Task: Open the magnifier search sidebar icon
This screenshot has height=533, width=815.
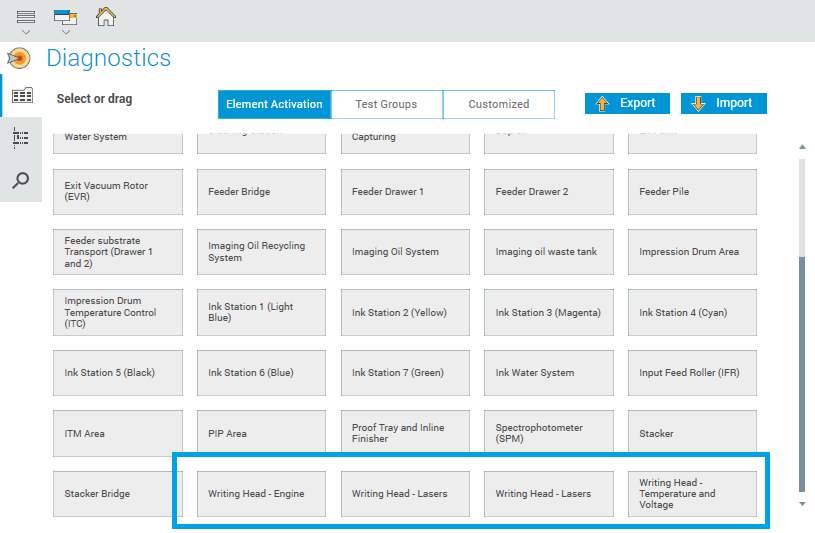Action: point(21,180)
